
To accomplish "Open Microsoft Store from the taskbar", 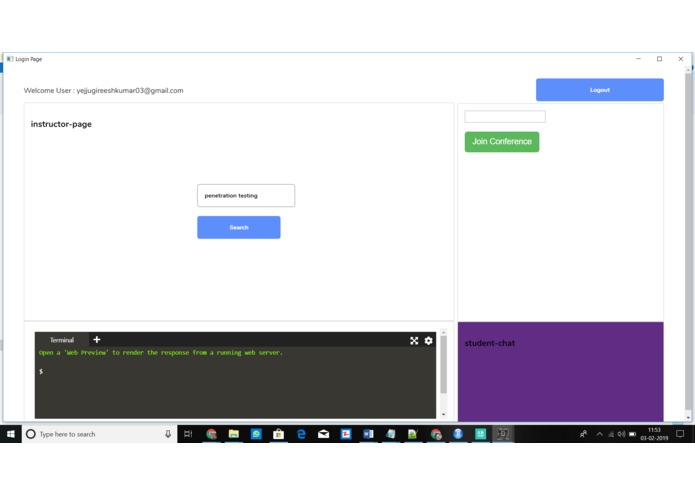I will pos(278,434).
